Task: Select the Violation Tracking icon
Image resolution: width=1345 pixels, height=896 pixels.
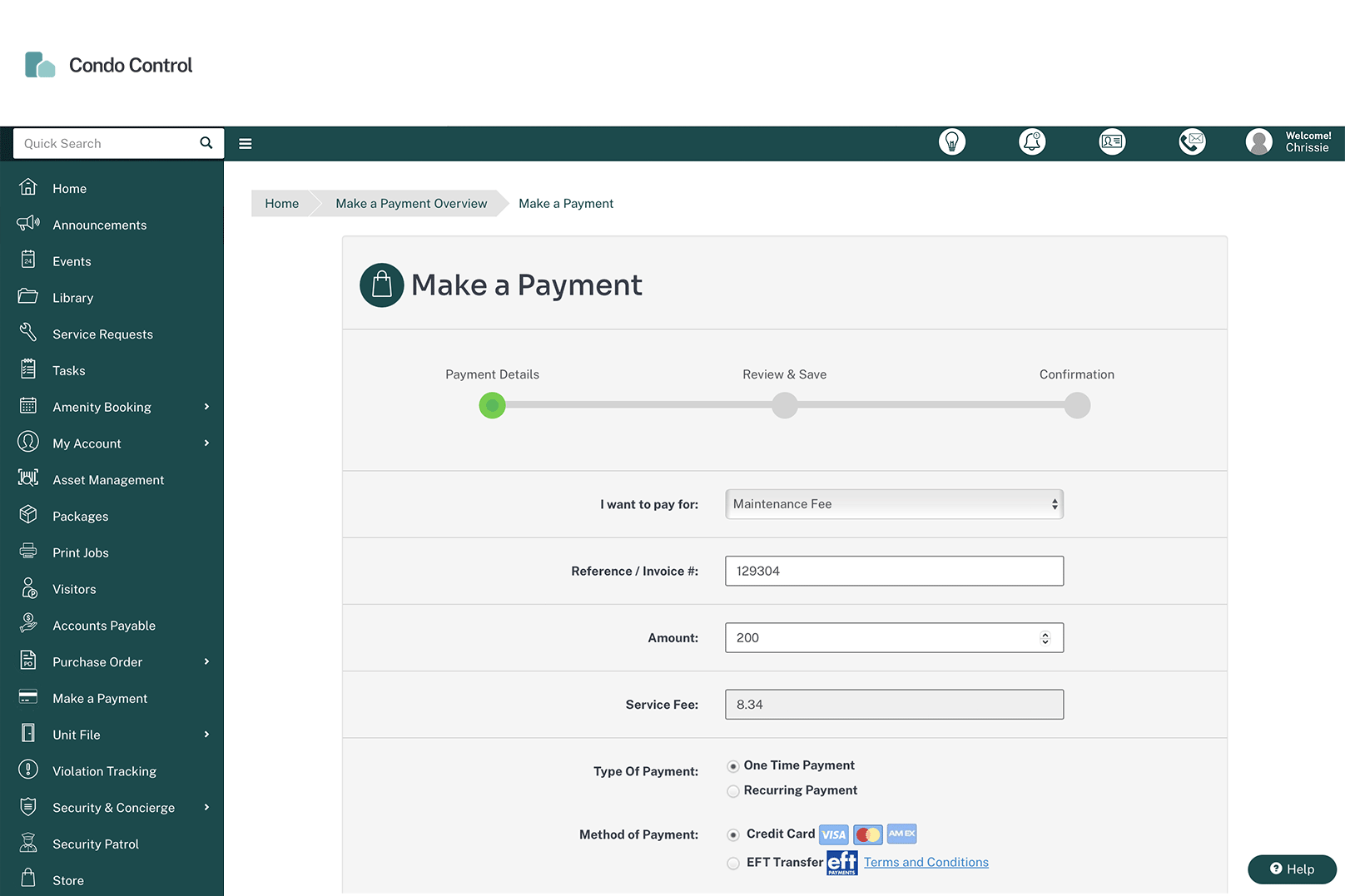Action: [x=28, y=770]
